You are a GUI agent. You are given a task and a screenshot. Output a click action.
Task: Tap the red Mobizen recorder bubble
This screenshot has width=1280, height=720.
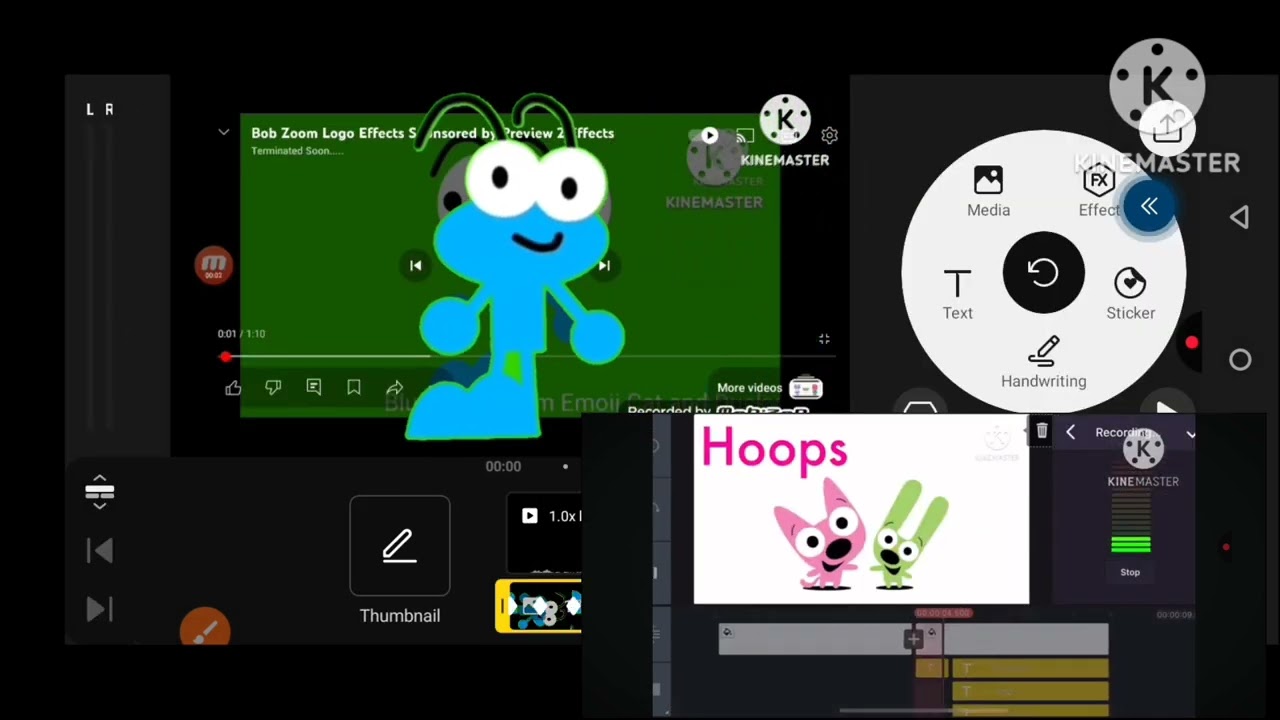(x=213, y=265)
